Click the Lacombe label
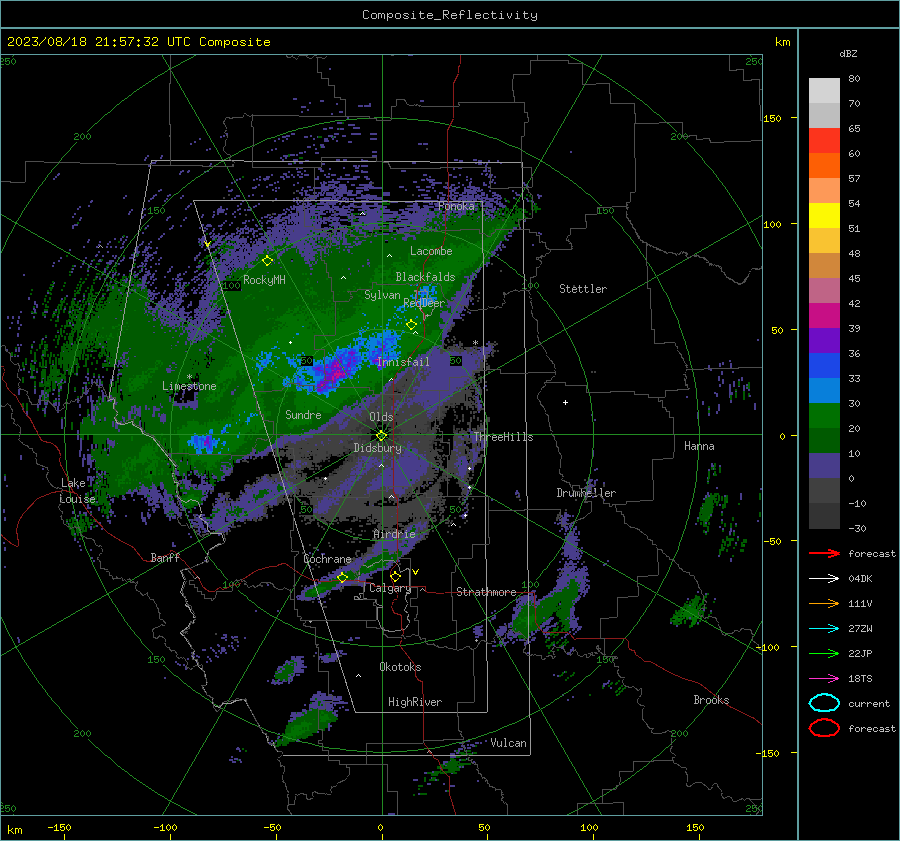Image resolution: width=900 pixels, height=841 pixels. tap(431, 251)
